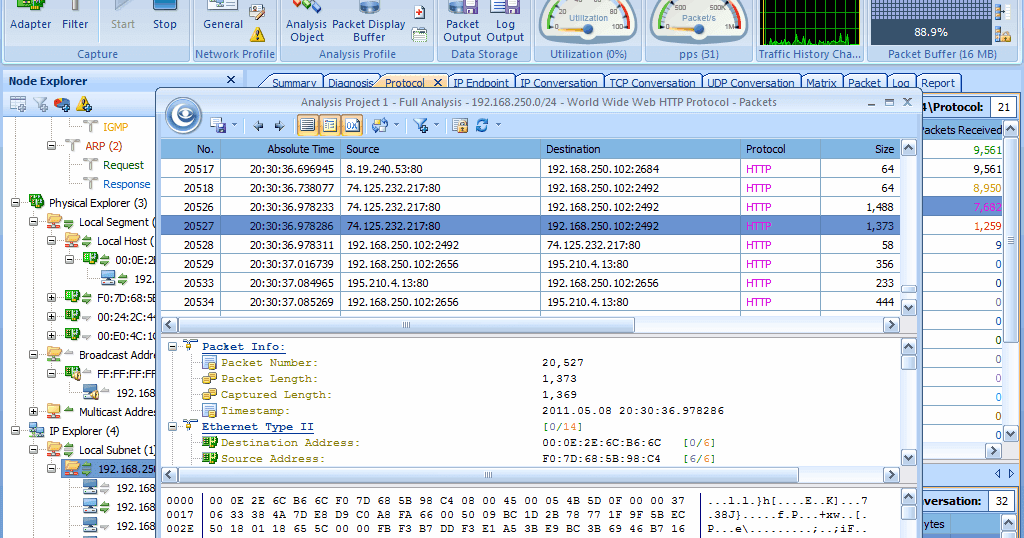Select the Broadcast Address tree item
Image resolution: width=1024 pixels, height=538 pixels.
(x=117, y=355)
